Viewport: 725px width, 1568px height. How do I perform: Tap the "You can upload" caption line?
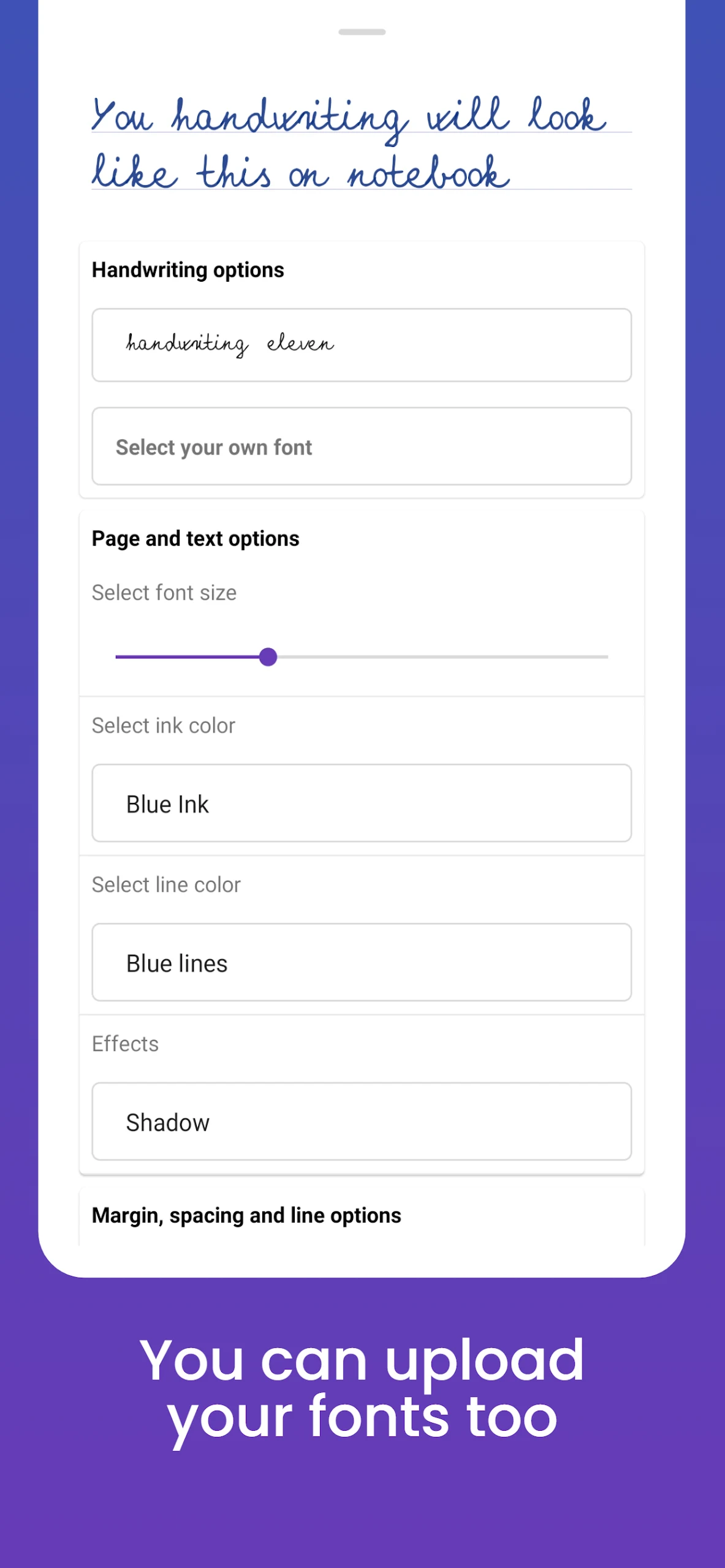click(x=362, y=1361)
